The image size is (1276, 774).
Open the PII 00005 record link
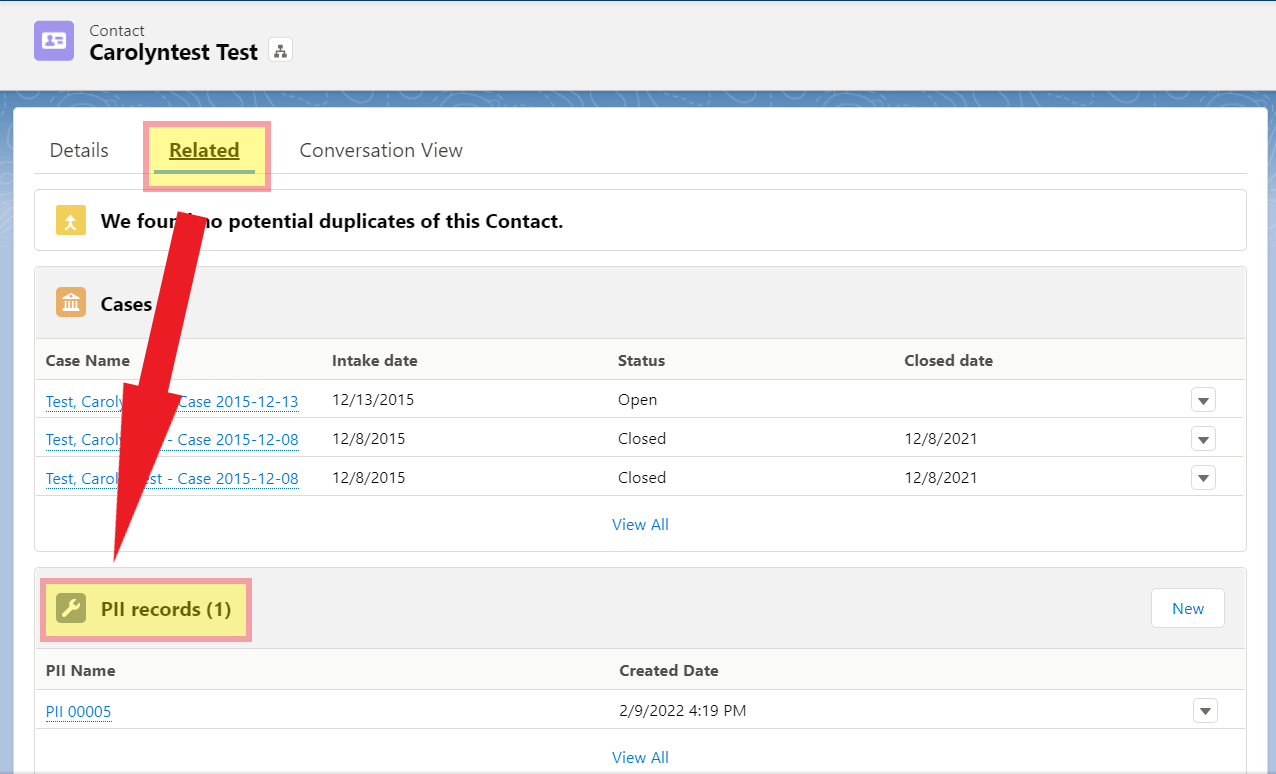pos(78,712)
